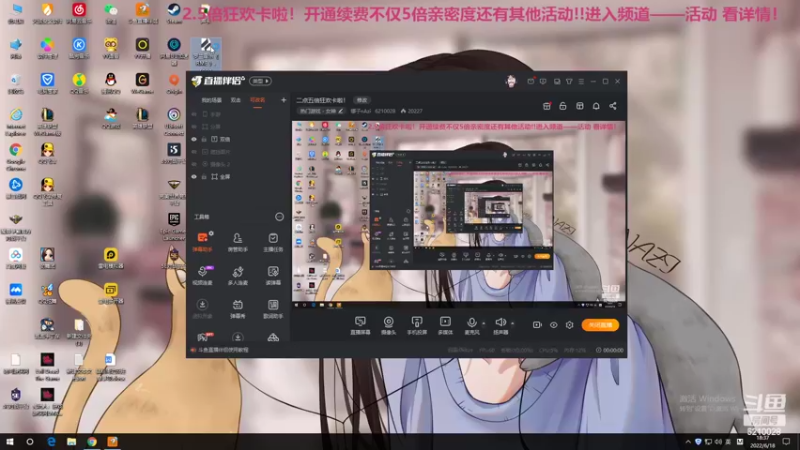The image size is (800, 450).
Task: Toggle visibility of the 全屏 source
Action: pos(194,177)
